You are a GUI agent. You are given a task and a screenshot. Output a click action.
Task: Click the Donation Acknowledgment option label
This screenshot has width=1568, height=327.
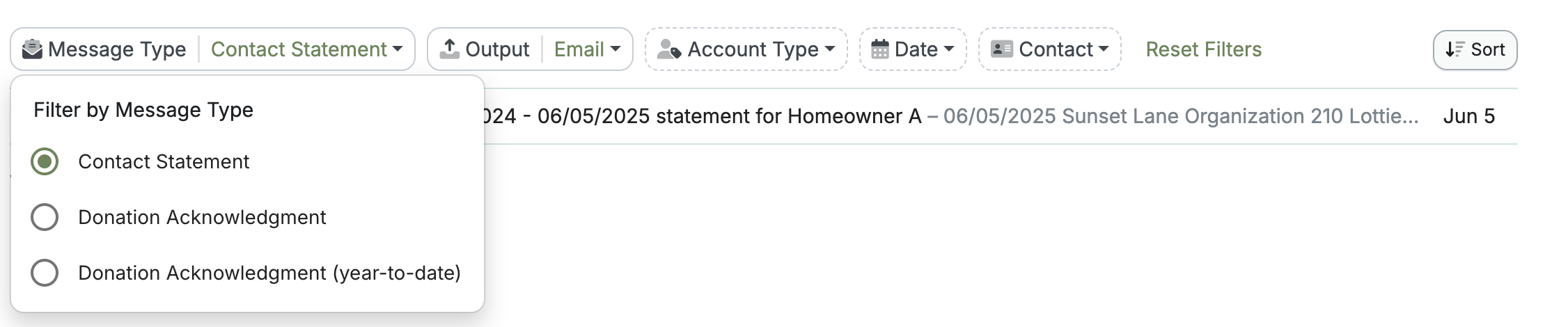(202, 217)
